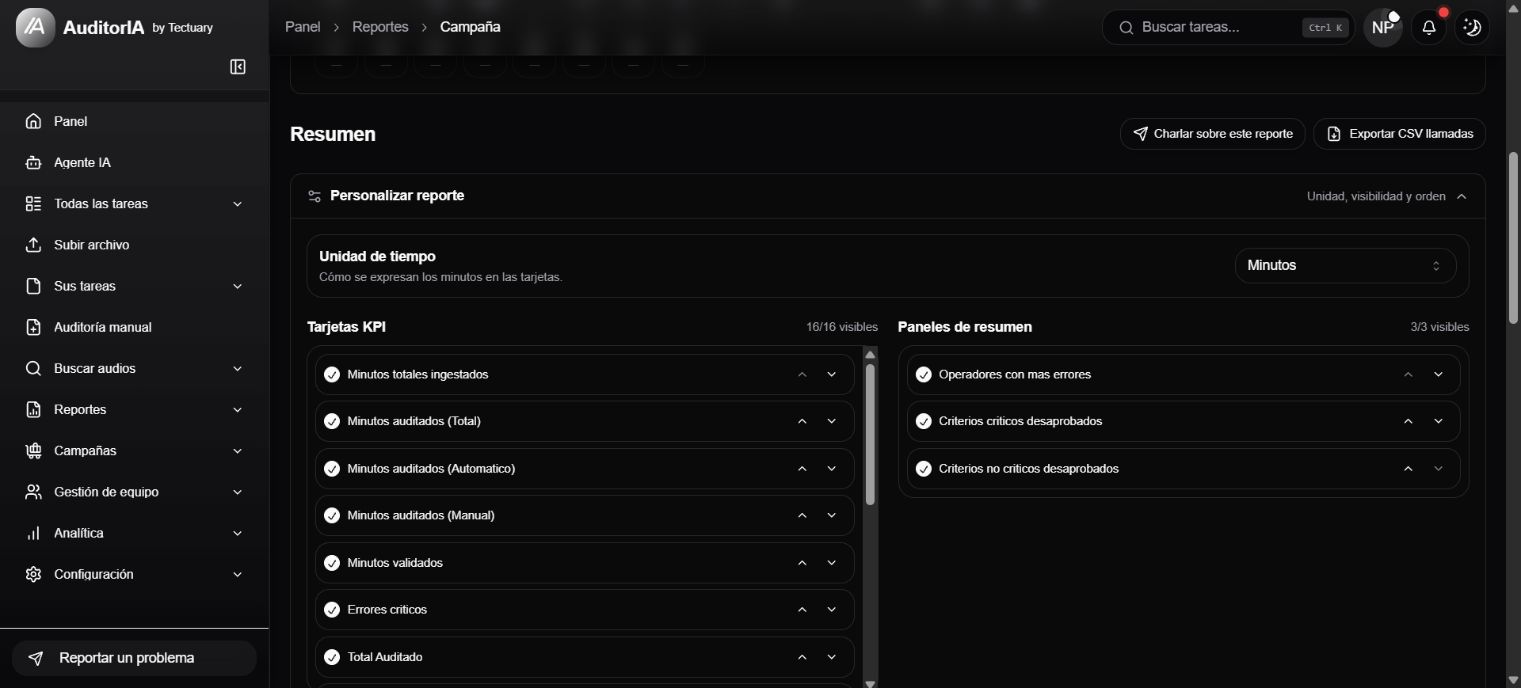Move Minutos auditados (Automatico) up

pyautogui.click(x=802, y=468)
